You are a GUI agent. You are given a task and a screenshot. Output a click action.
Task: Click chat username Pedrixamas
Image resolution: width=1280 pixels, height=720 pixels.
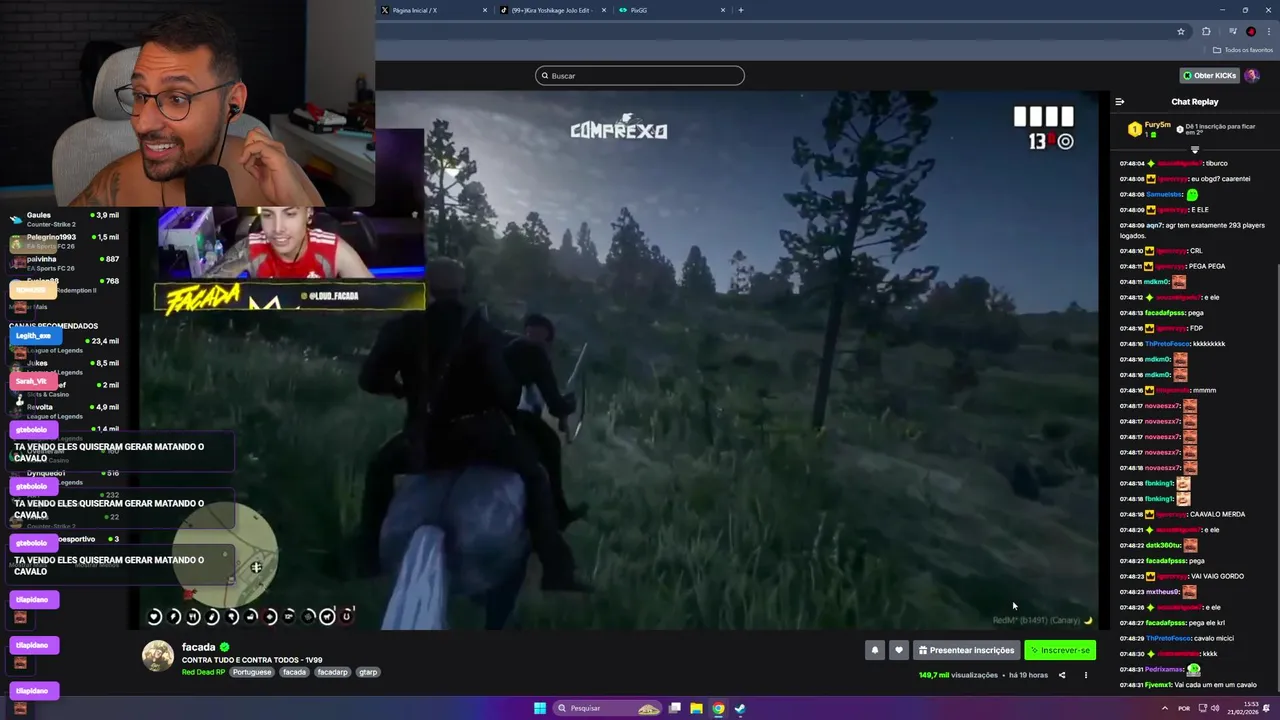pos(1164,669)
